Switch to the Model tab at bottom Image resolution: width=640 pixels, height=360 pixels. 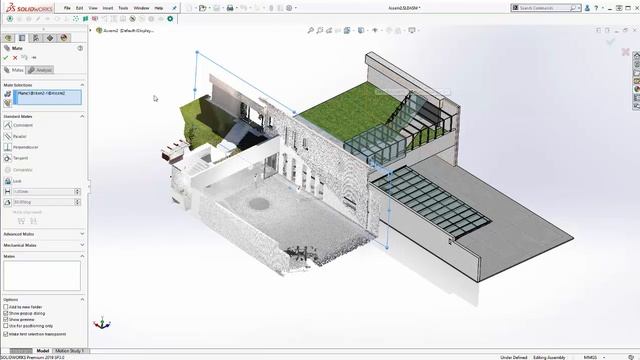click(x=42, y=351)
